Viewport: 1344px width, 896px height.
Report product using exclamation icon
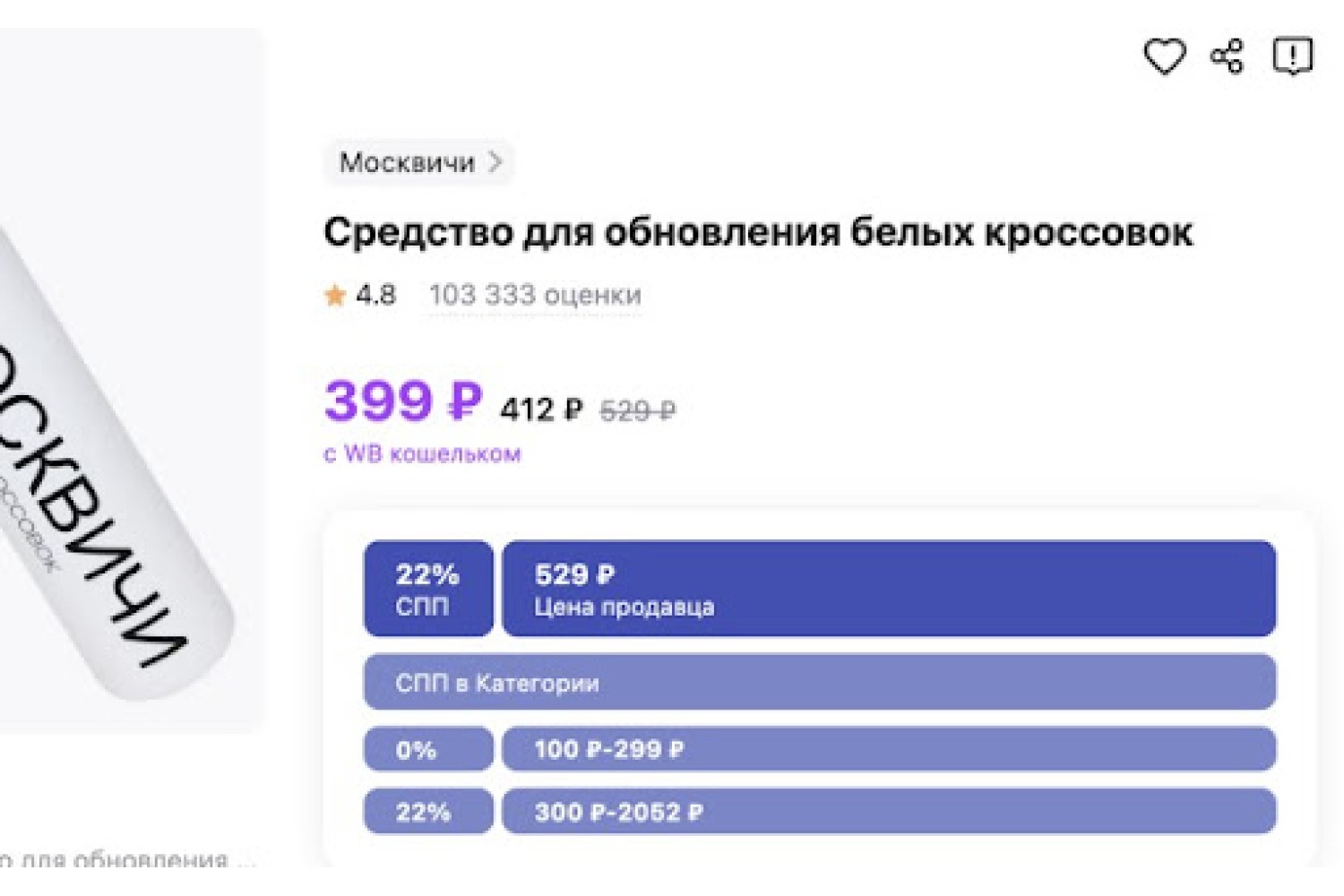tap(1292, 56)
